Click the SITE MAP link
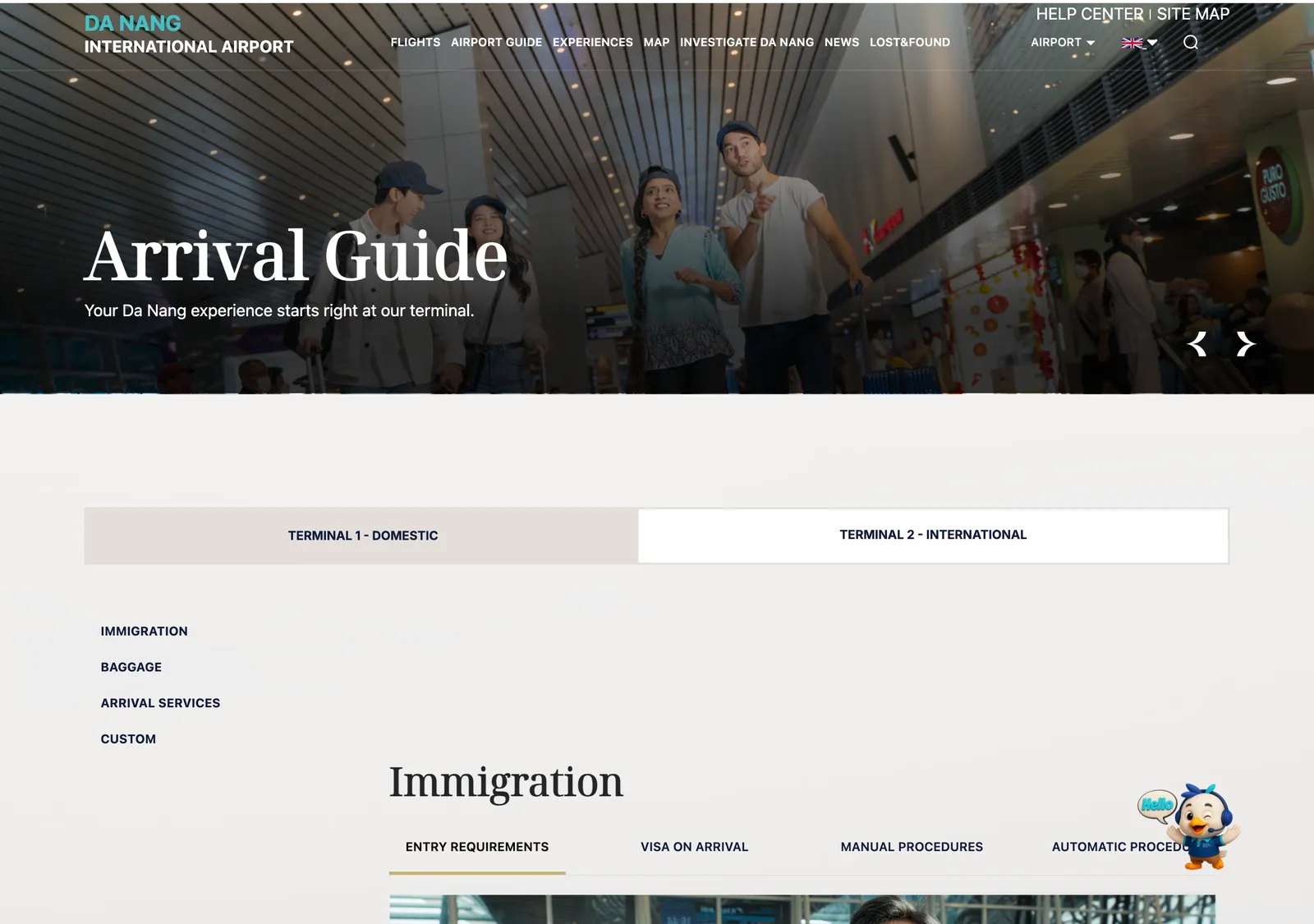This screenshot has width=1314, height=924. 1193,14
